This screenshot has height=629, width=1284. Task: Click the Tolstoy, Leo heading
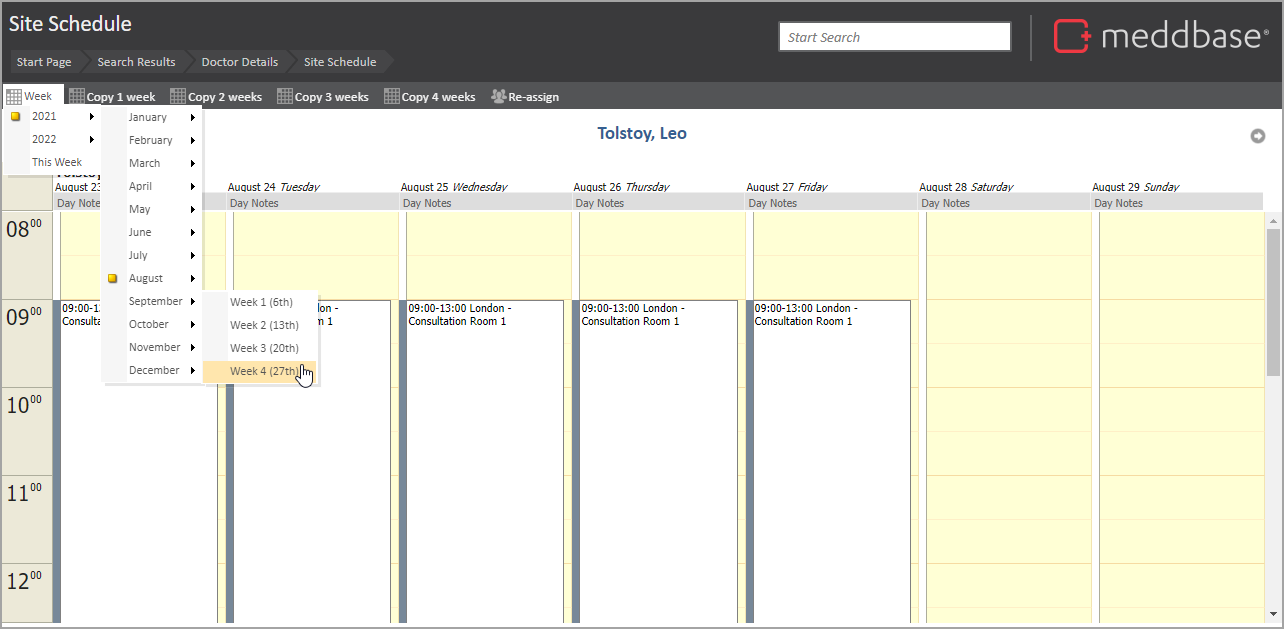642,133
